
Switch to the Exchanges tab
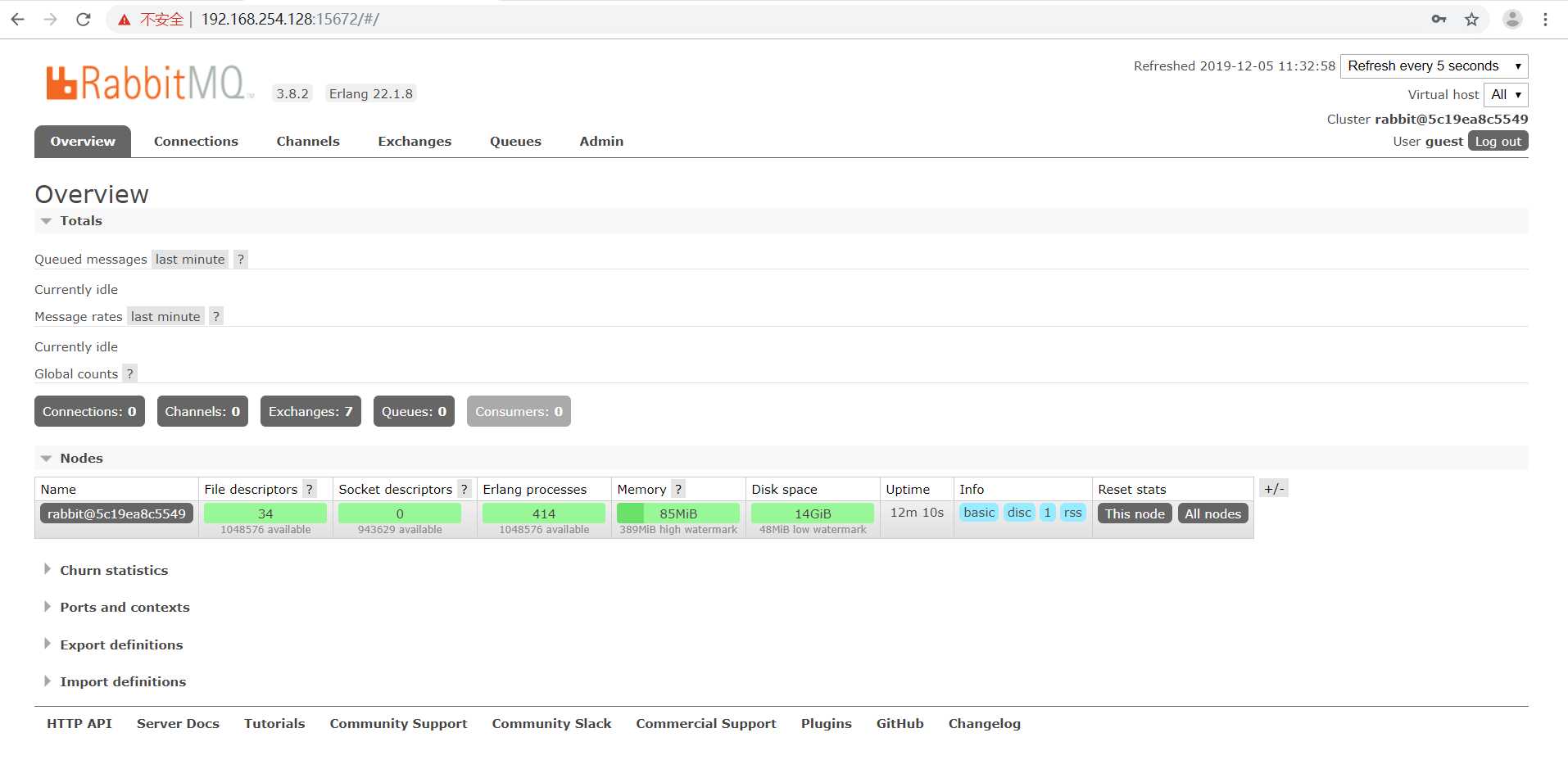[415, 141]
